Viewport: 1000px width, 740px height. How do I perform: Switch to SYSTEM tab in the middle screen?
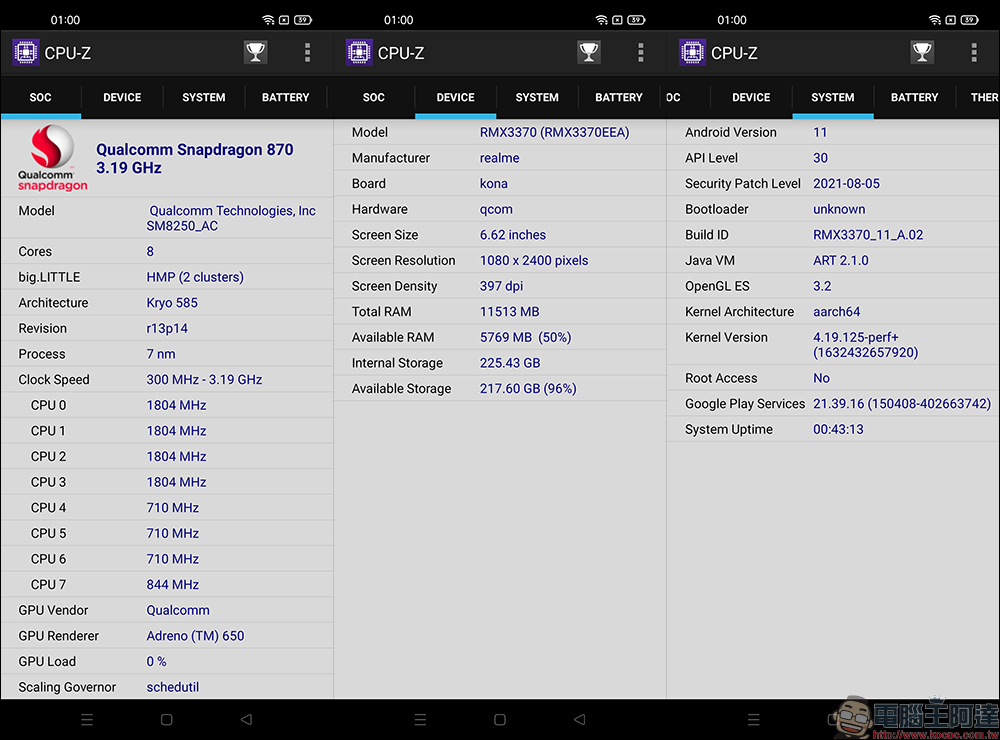point(537,97)
